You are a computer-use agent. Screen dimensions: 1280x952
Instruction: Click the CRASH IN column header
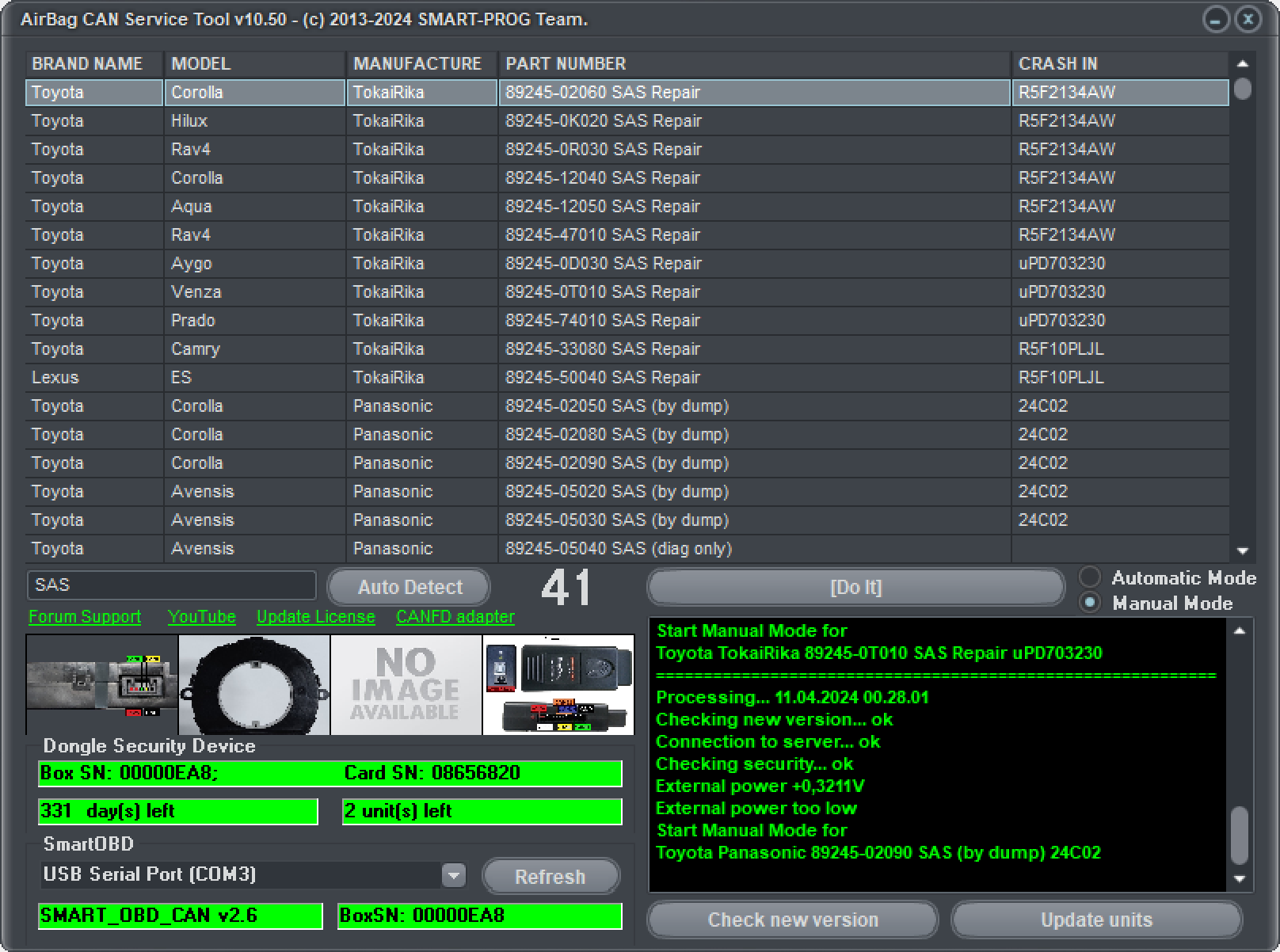point(1121,63)
